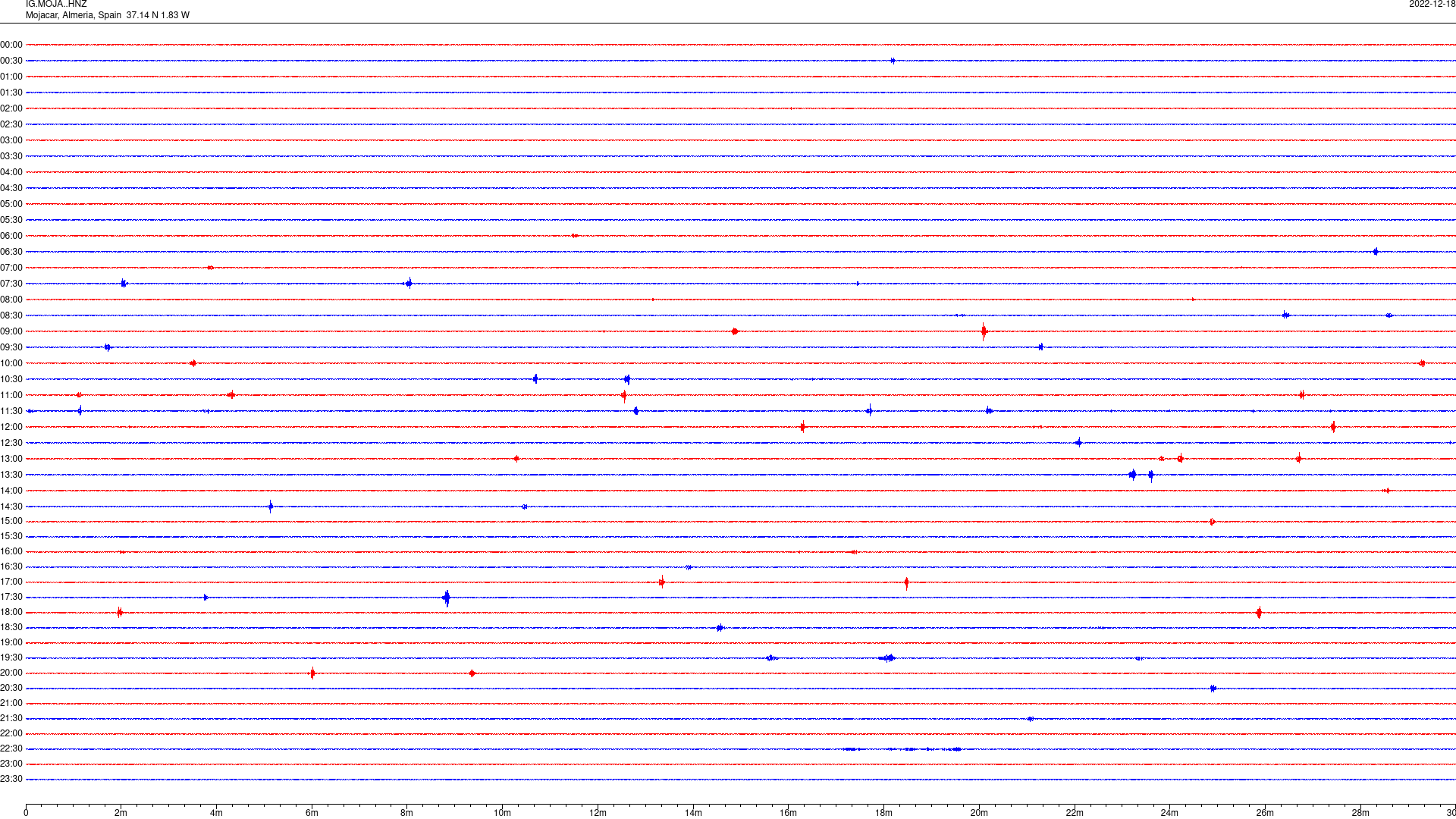Click the date label 2022-12-18
1456x819 pixels.
tap(1432, 5)
